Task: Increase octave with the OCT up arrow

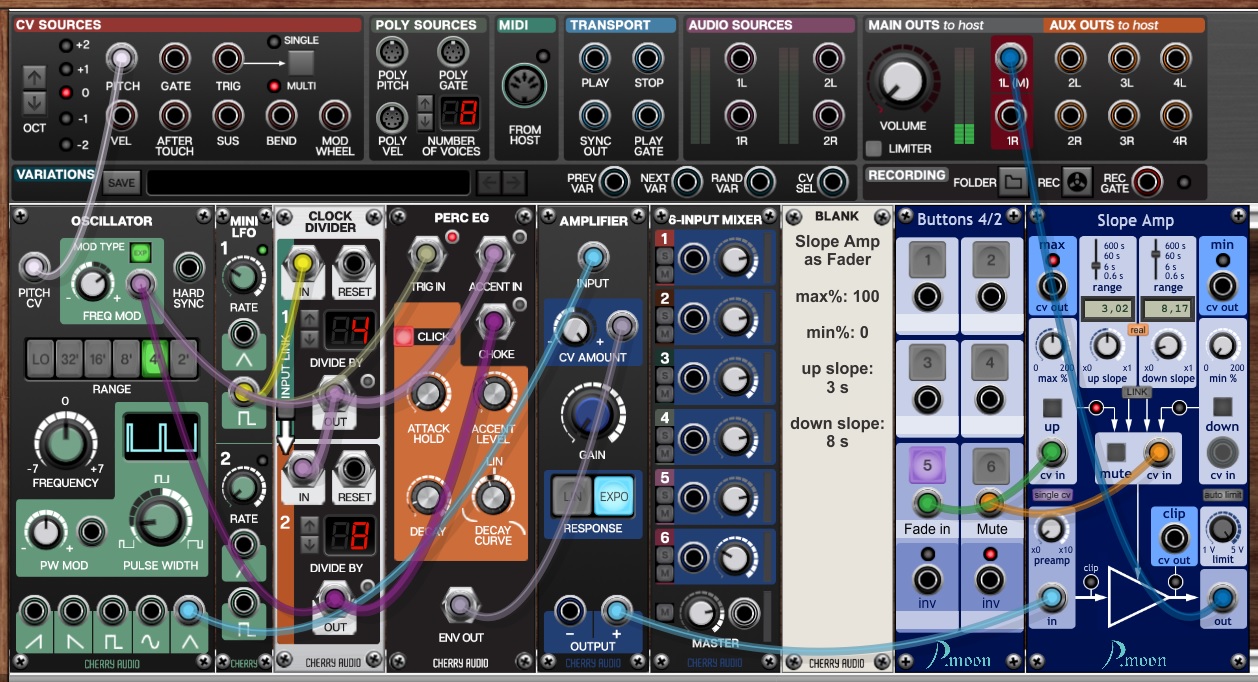Action: pyautogui.click(x=35, y=76)
